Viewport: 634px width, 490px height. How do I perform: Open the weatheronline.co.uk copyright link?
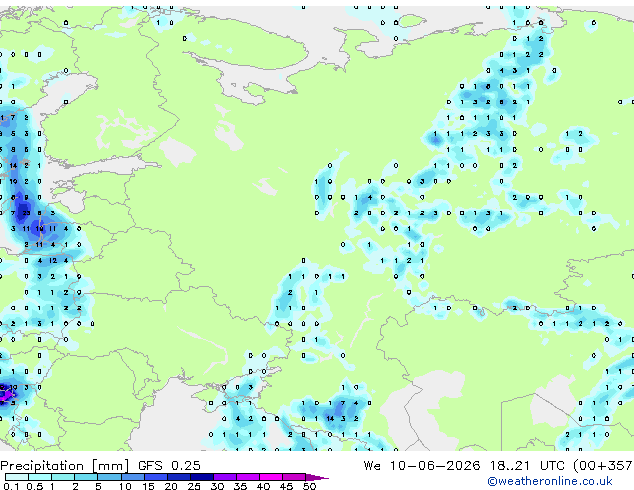click(550, 481)
